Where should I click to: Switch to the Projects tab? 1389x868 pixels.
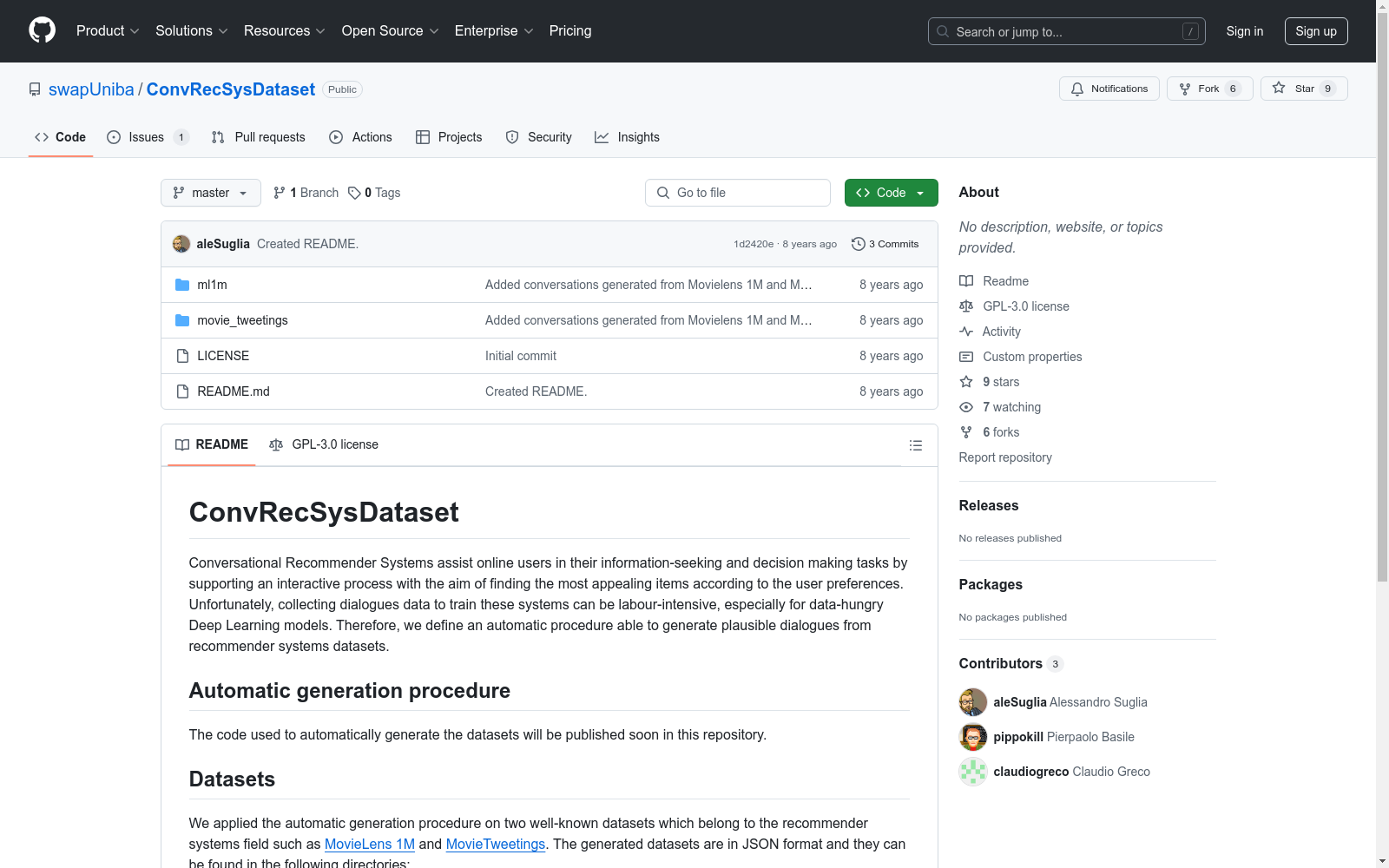pos(449,137)
